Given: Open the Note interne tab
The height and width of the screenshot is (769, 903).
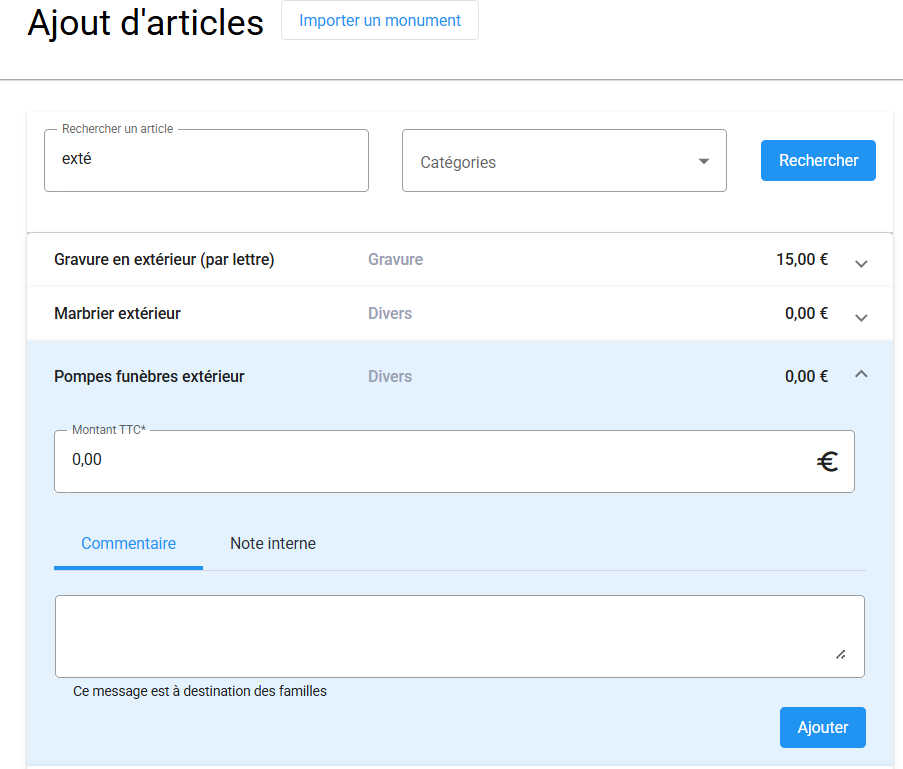Looking at the screenshot, I should 273,544.
